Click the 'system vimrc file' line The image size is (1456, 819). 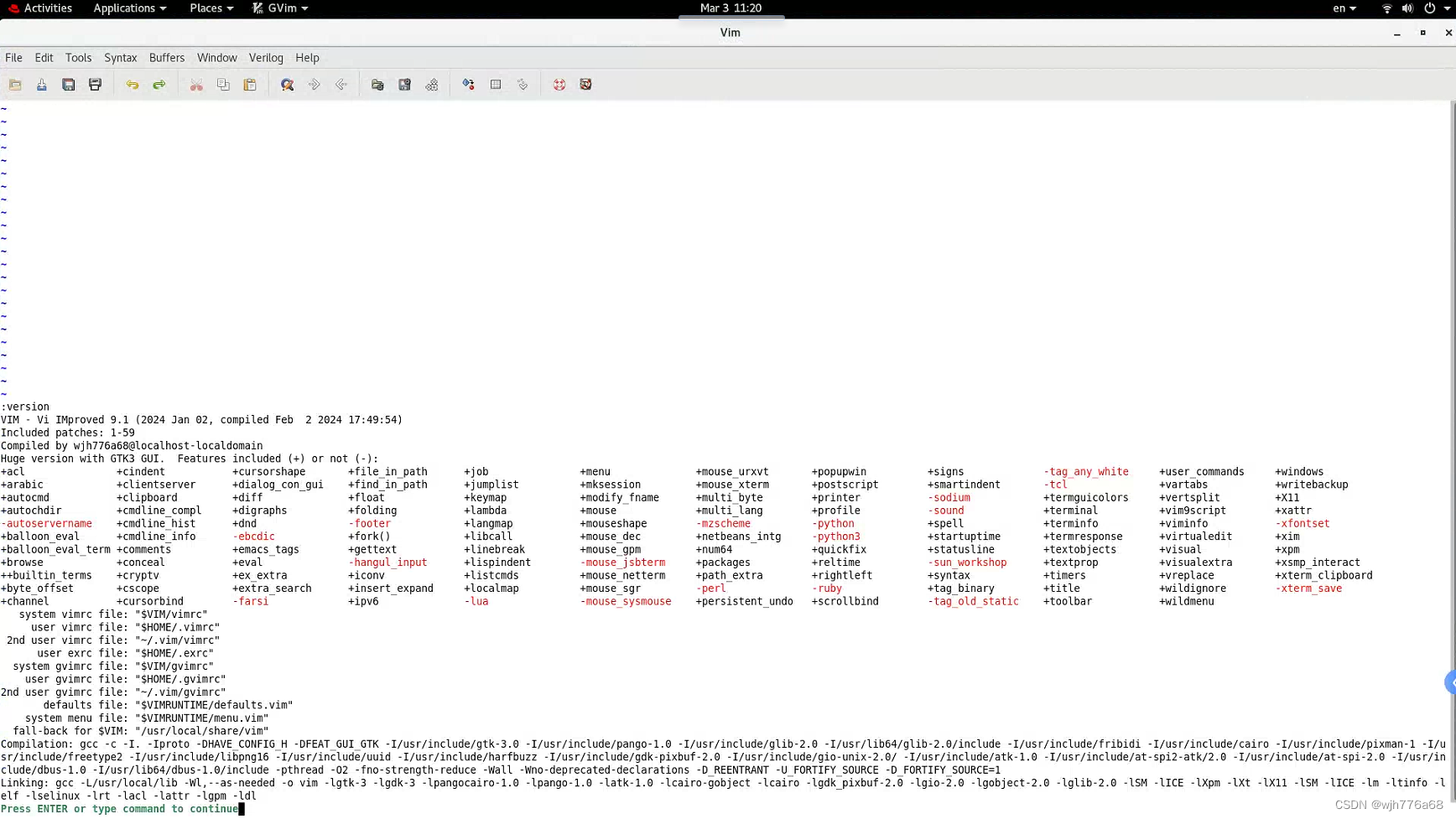point(113,615)
